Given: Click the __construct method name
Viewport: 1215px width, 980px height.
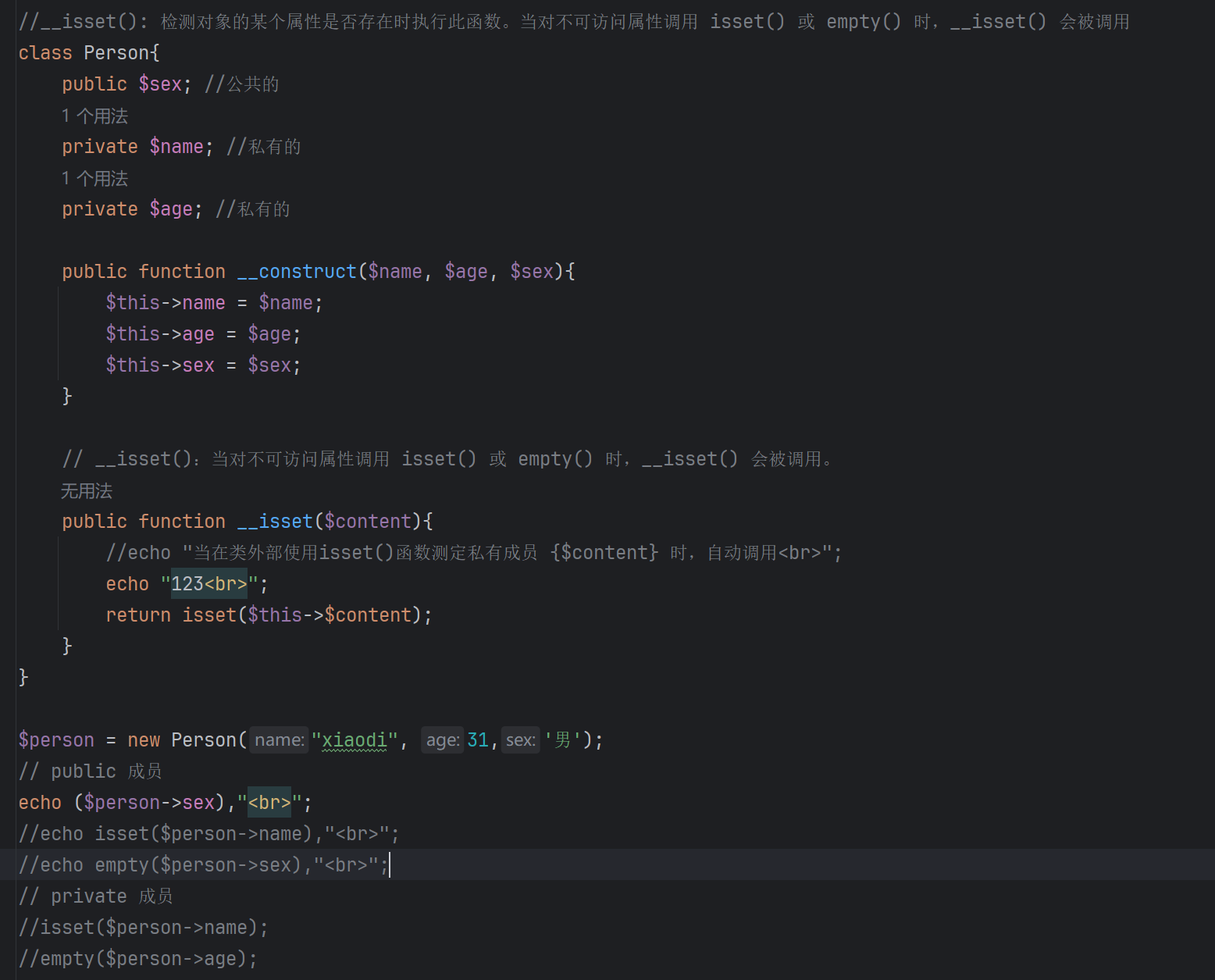Looking at the screenshot, I should click(297, 271).
